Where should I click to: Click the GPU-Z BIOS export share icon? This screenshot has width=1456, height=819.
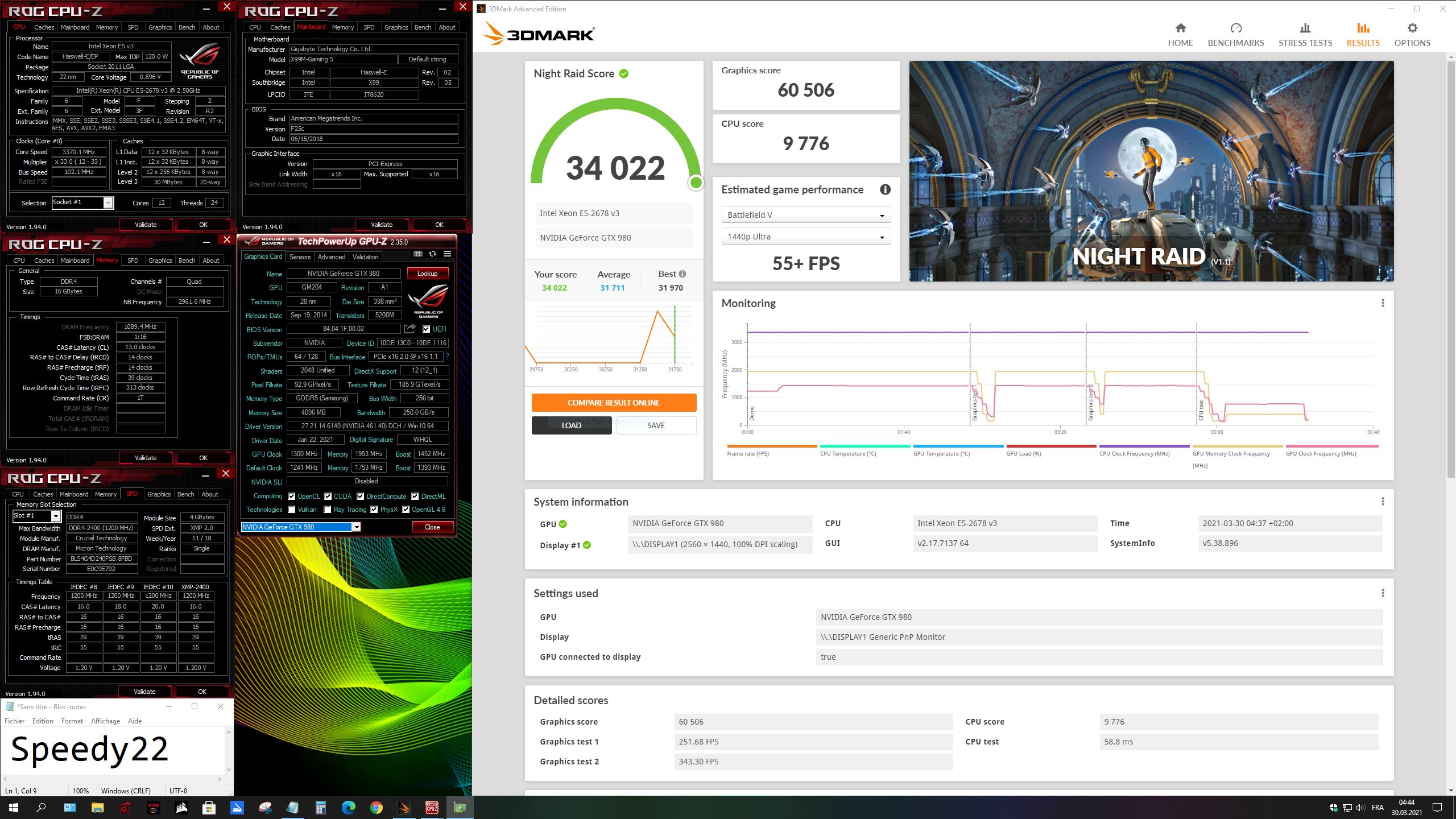click(x=409, y=329)
